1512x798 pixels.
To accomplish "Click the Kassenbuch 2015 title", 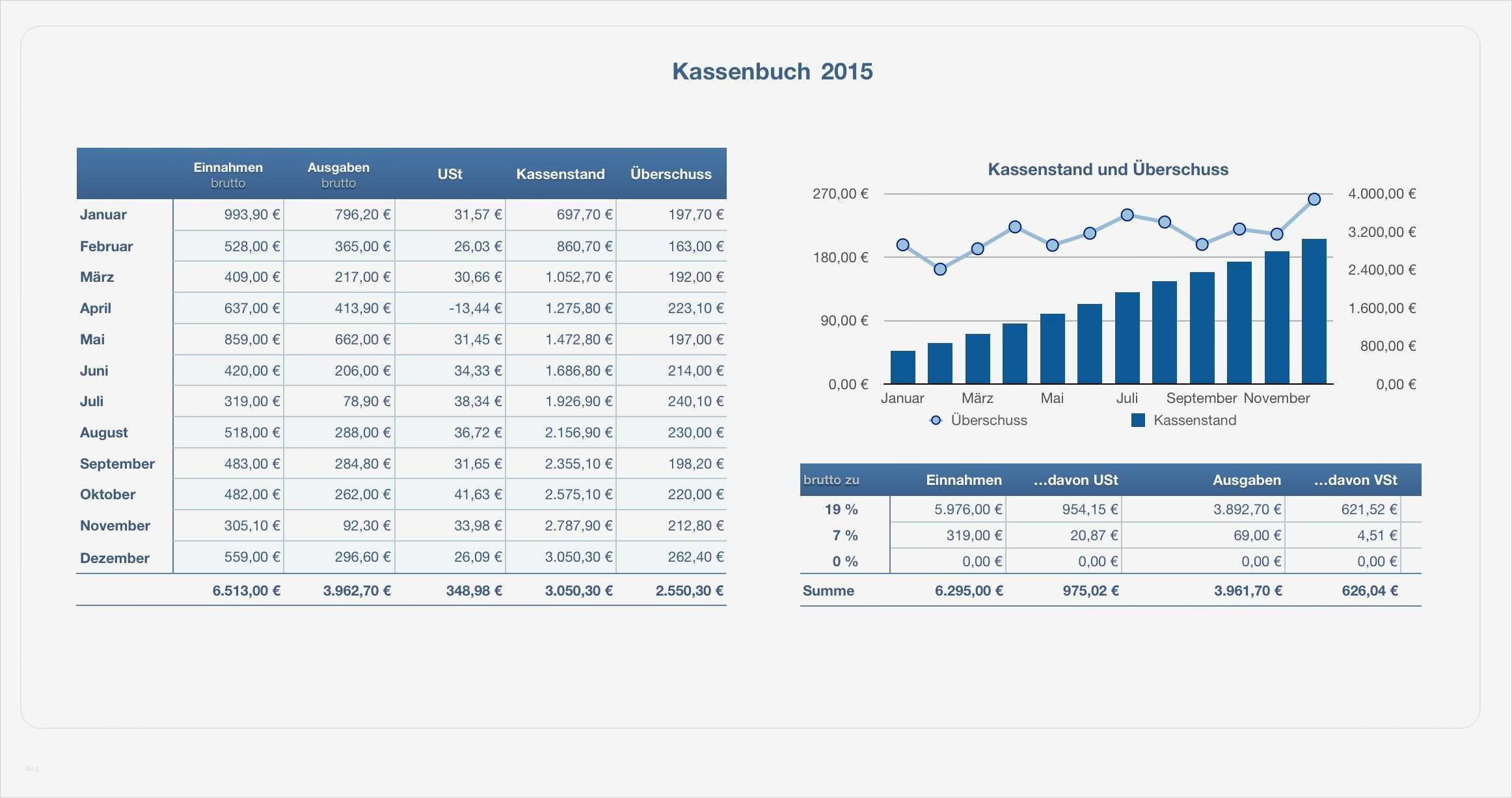I will click(772, 72).
